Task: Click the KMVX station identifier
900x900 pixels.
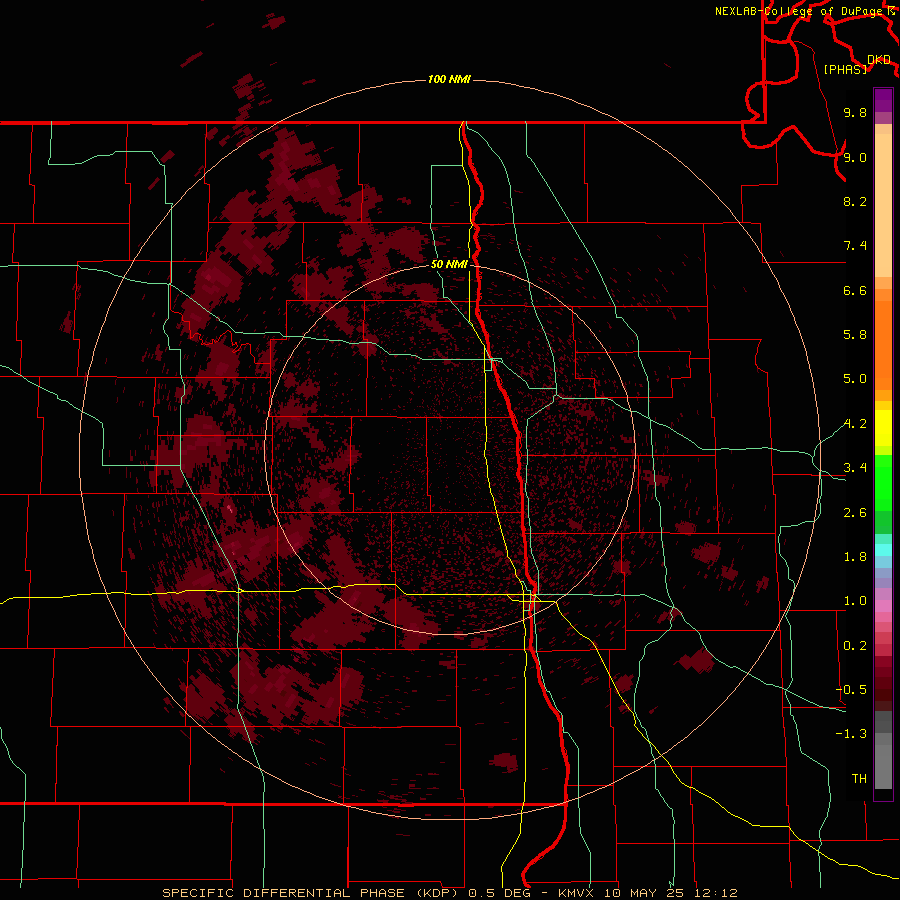Action: coord(576,893)
